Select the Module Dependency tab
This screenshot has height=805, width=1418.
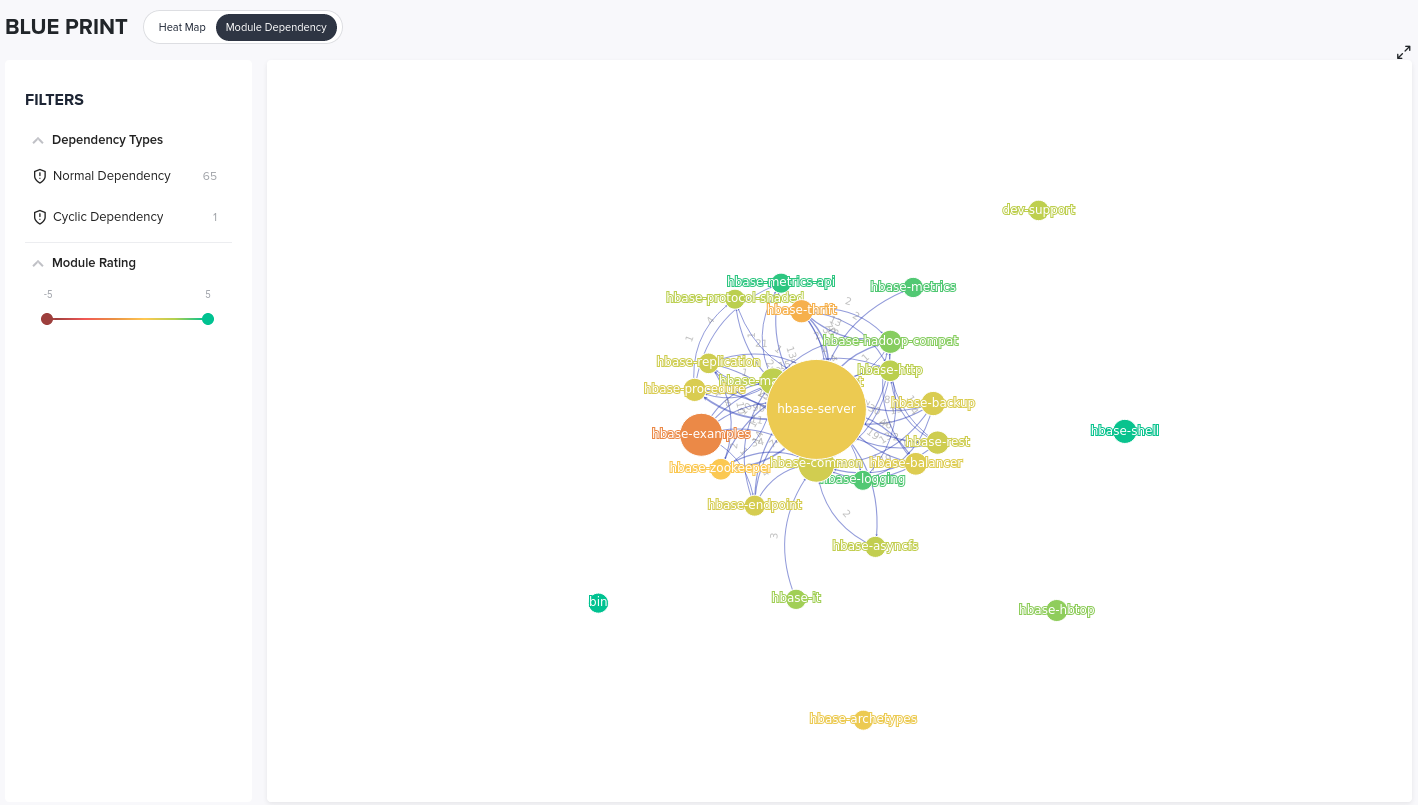point(276,27)
